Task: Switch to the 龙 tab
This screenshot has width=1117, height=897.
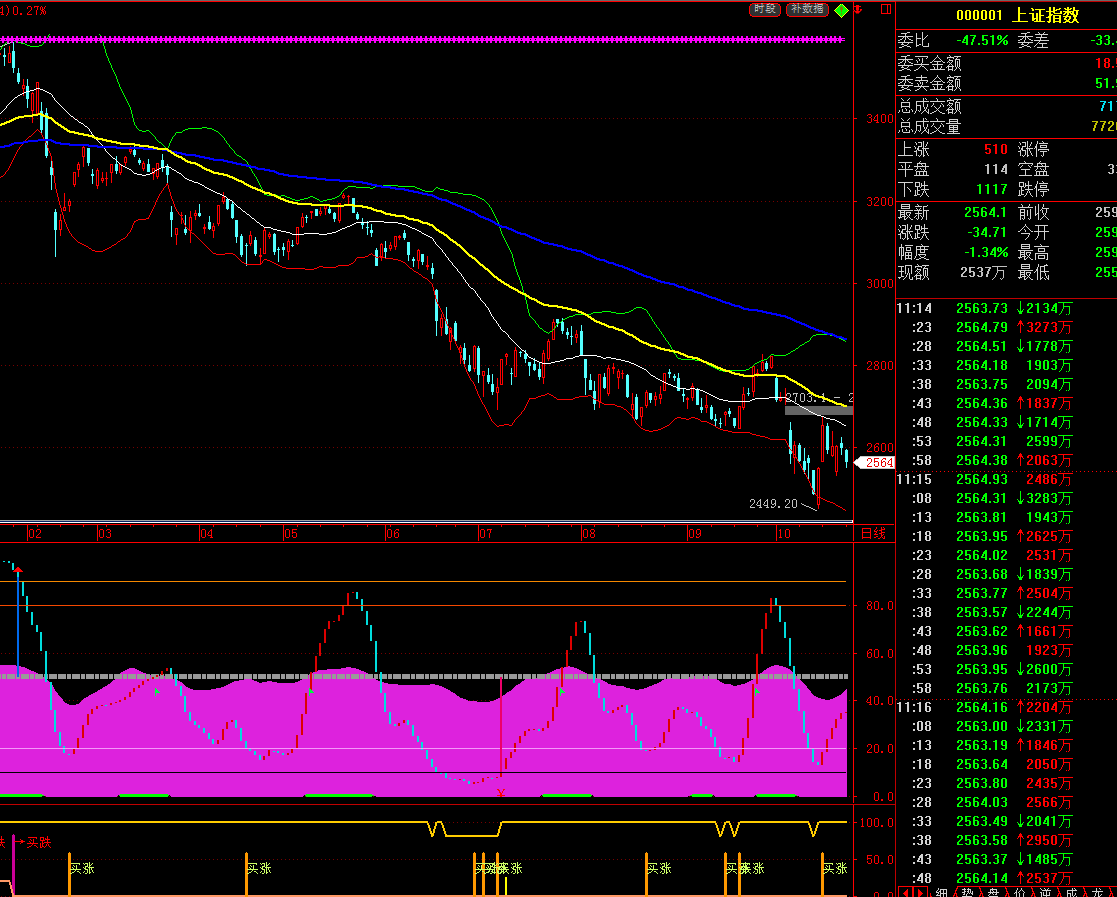Action: pyautogui.click(x=1097, y=892)
